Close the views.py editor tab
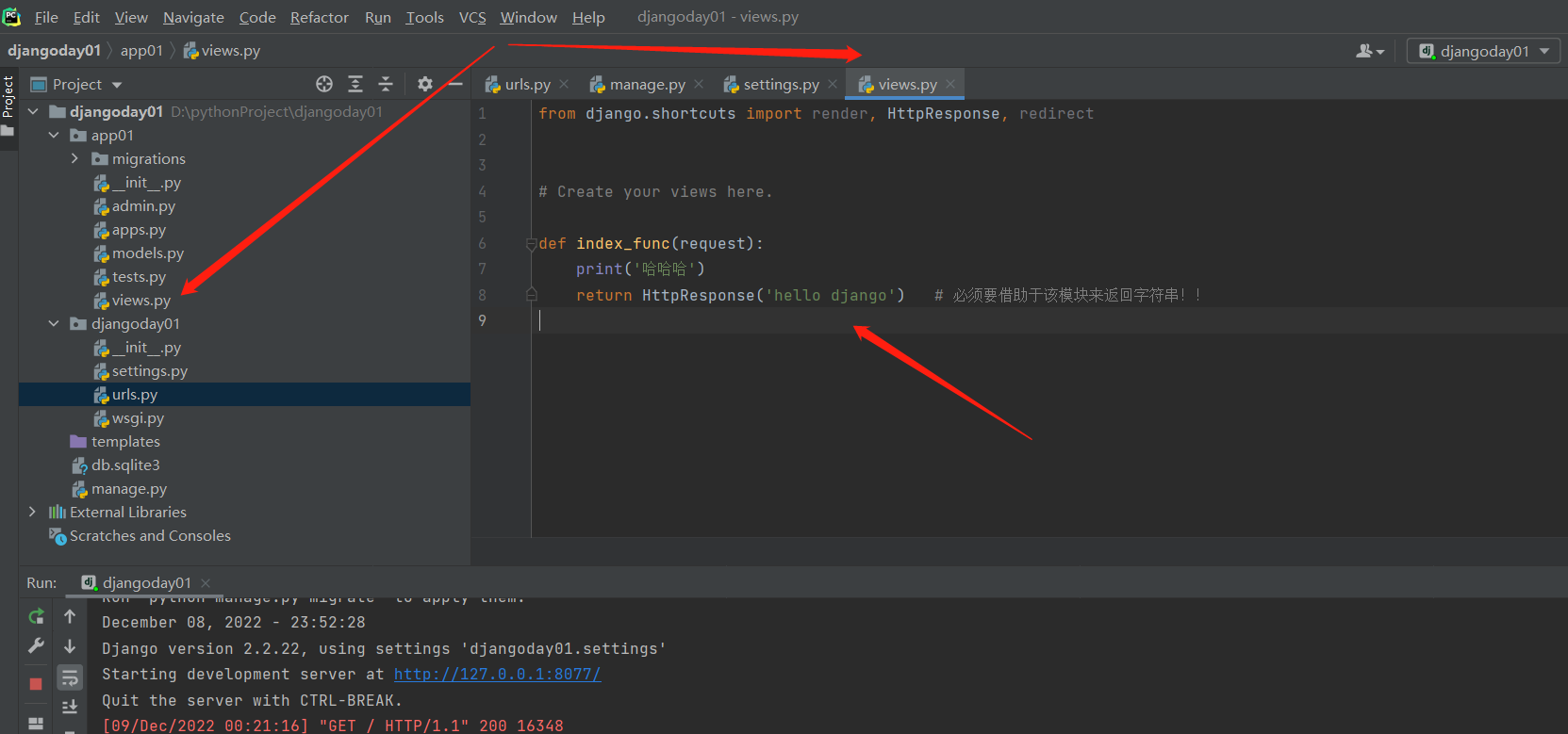 click(950, 84)
